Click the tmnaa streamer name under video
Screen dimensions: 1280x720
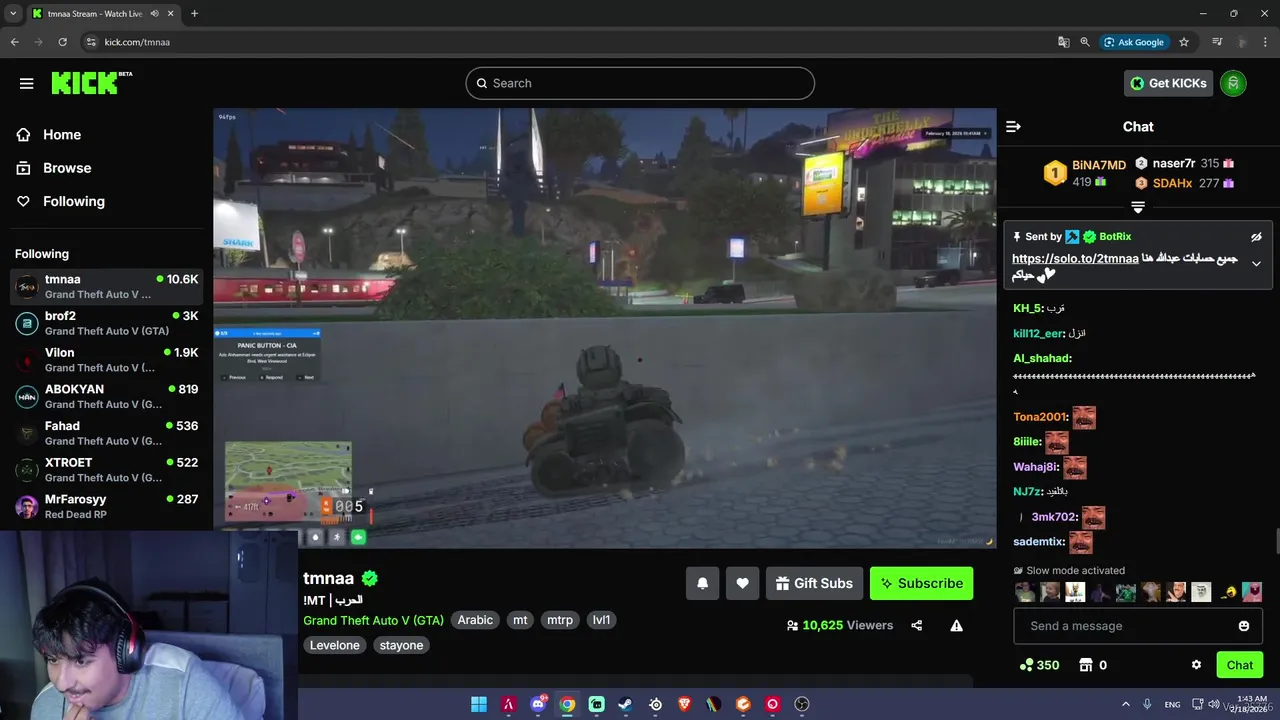(x=329, y=578)
